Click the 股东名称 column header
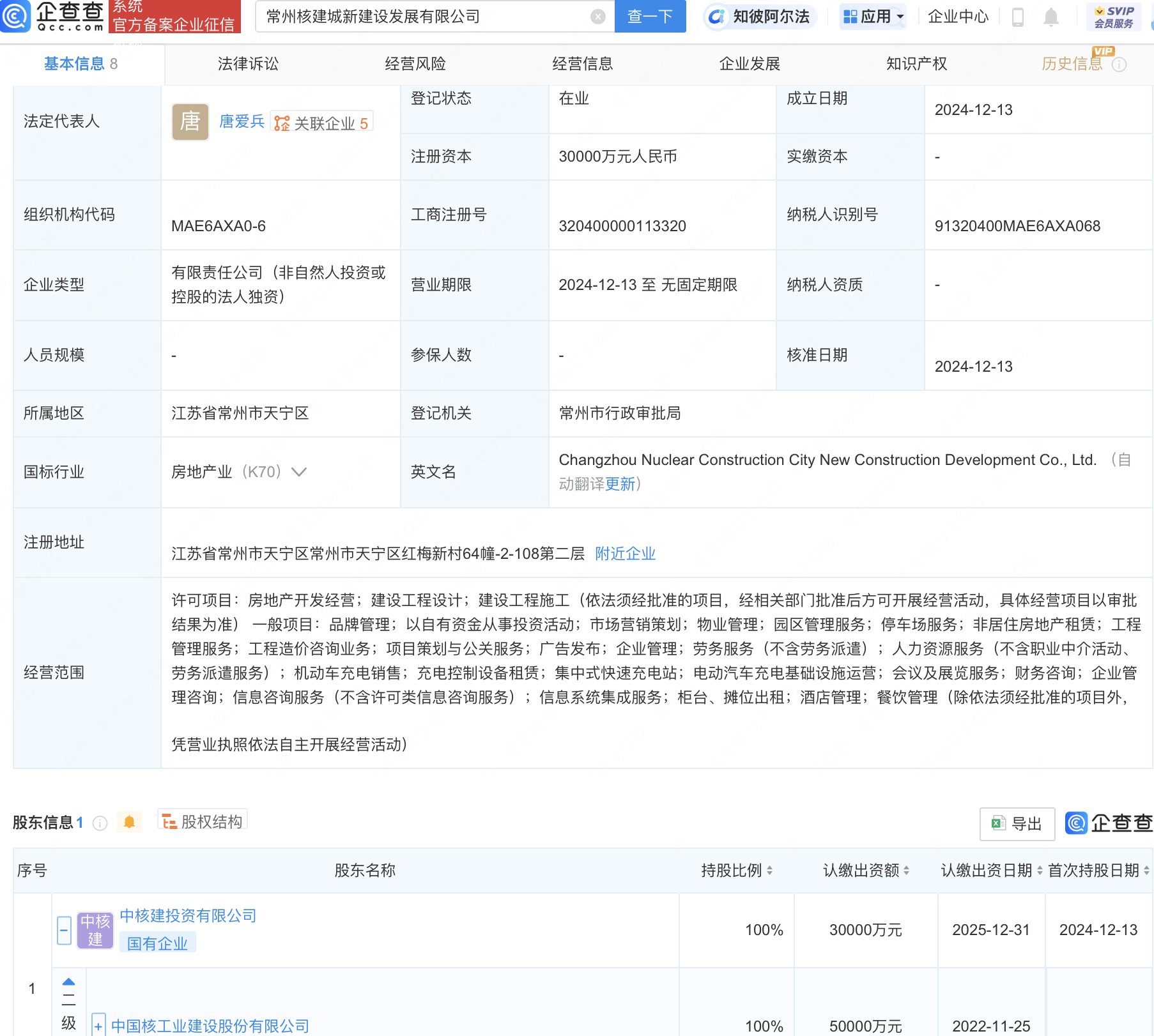This screenshot has height=1036, width=1154. [x=365, y=870]
